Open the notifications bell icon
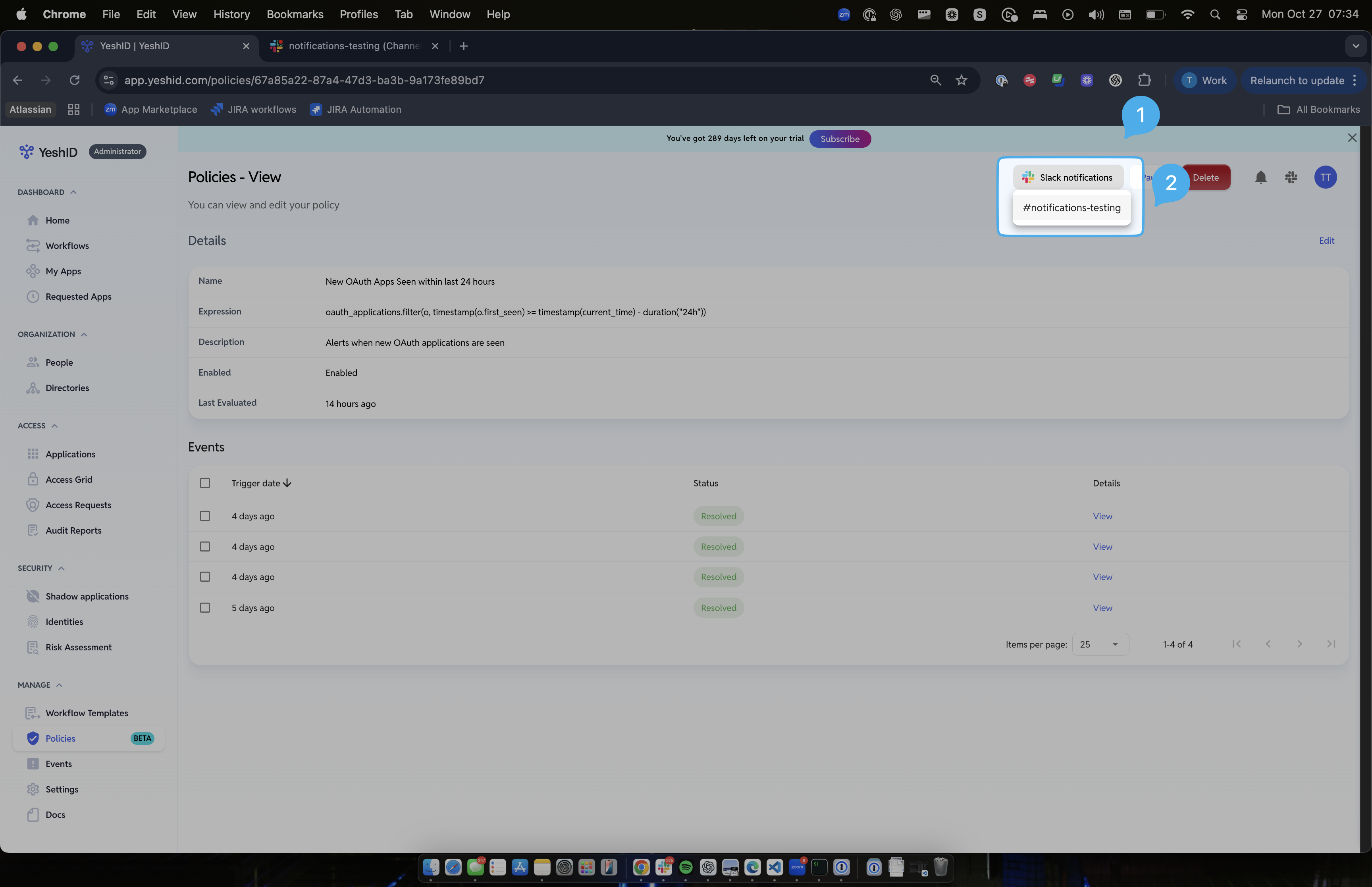This screenshot has width=1372, height=887. (x=1260, y=177)
